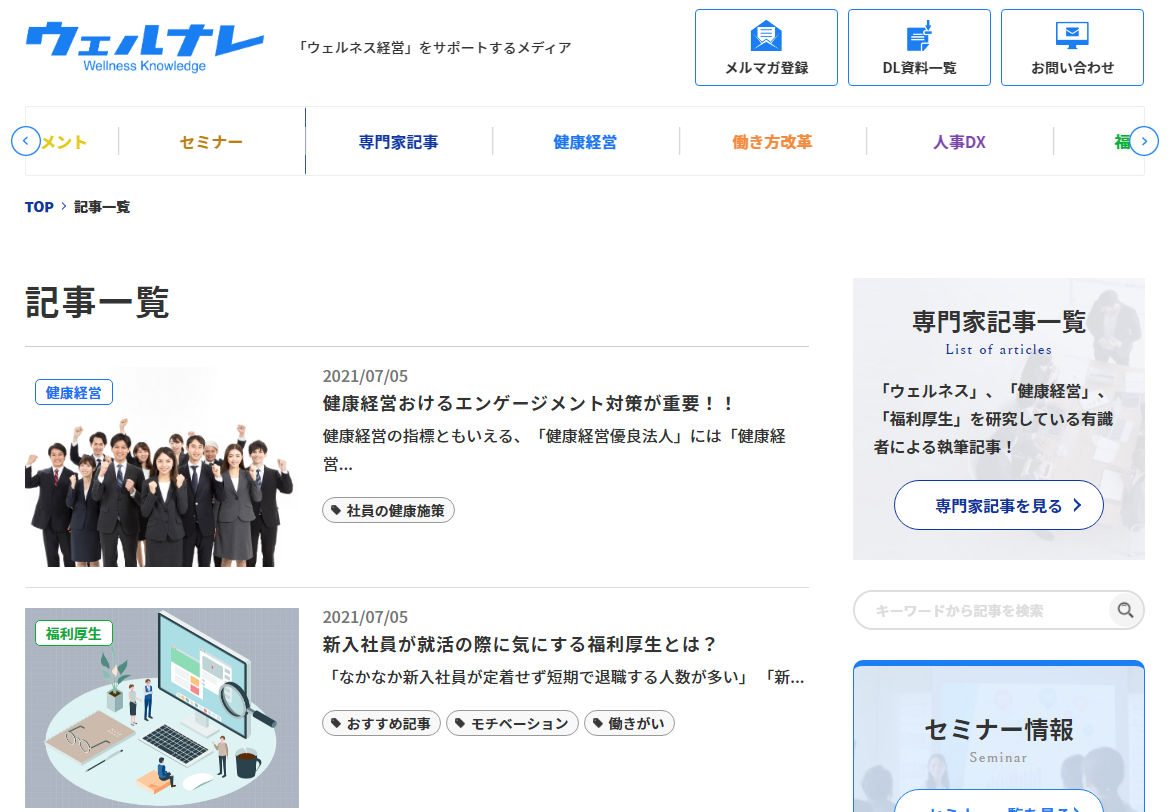Open the 専門家記事 category tab
Image resolution: width=1174 pixels, height=812 pixels.
[398, 142]
